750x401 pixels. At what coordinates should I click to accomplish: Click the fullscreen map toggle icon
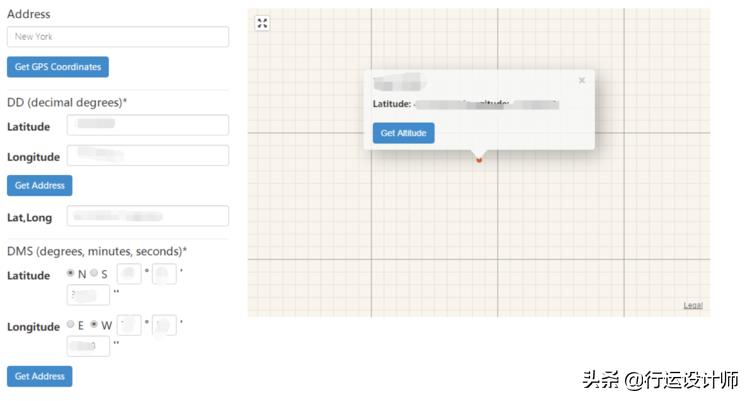[262, 23]
